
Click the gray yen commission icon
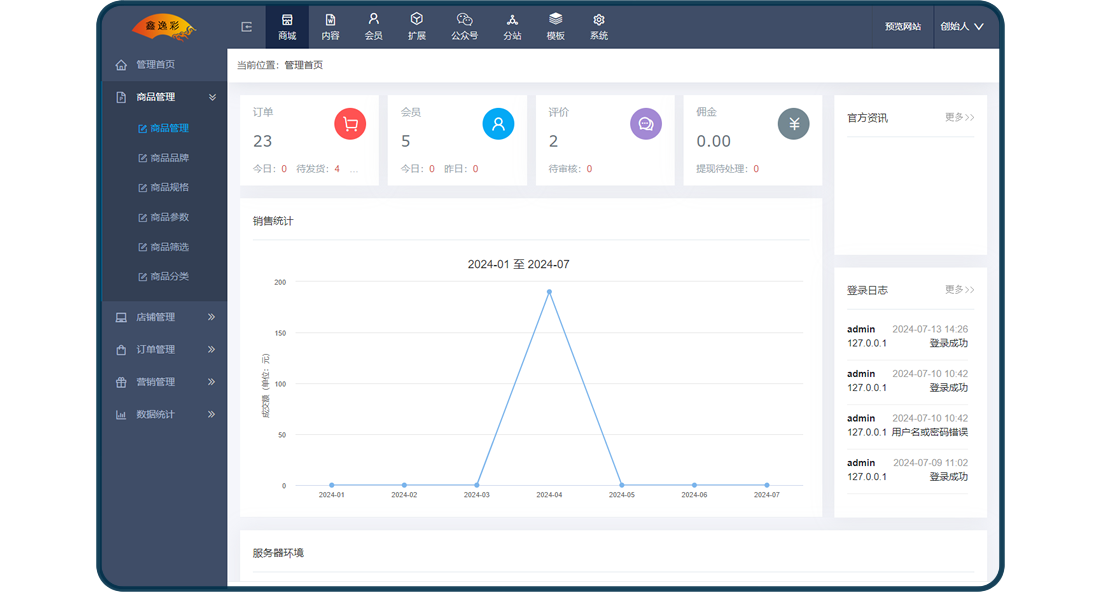[793, 124]
